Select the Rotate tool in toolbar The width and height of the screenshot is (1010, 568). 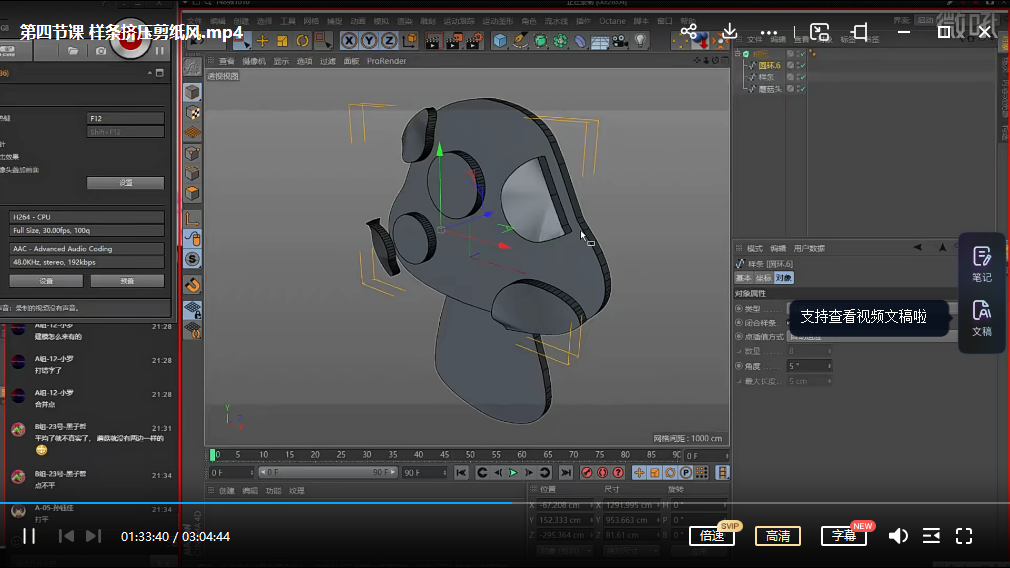302,41
